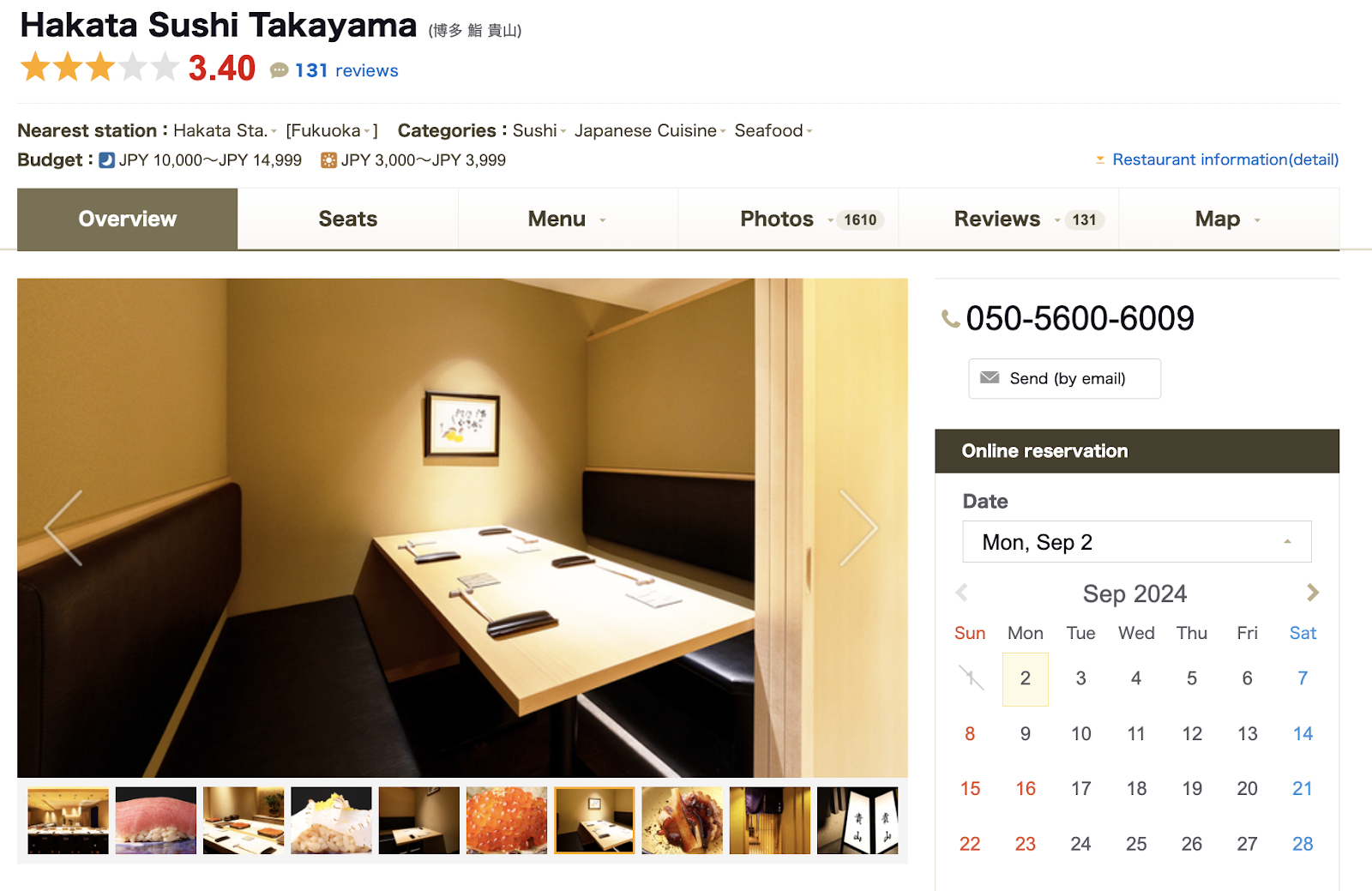The image size is (1372, 891).
Task: Click the phone icon beside number
Action: tap(950, 319)
